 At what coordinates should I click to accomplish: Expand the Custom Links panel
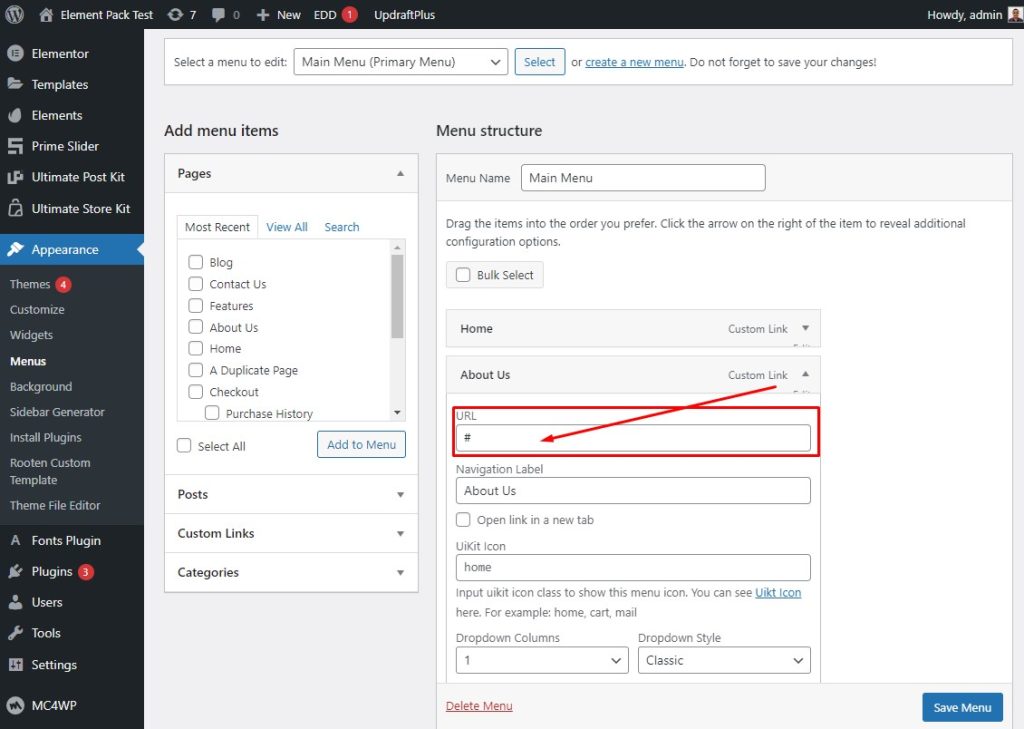click(291, 534)
